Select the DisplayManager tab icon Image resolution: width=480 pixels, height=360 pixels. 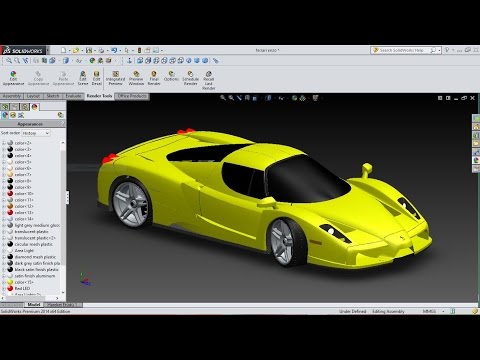point(35,107)
